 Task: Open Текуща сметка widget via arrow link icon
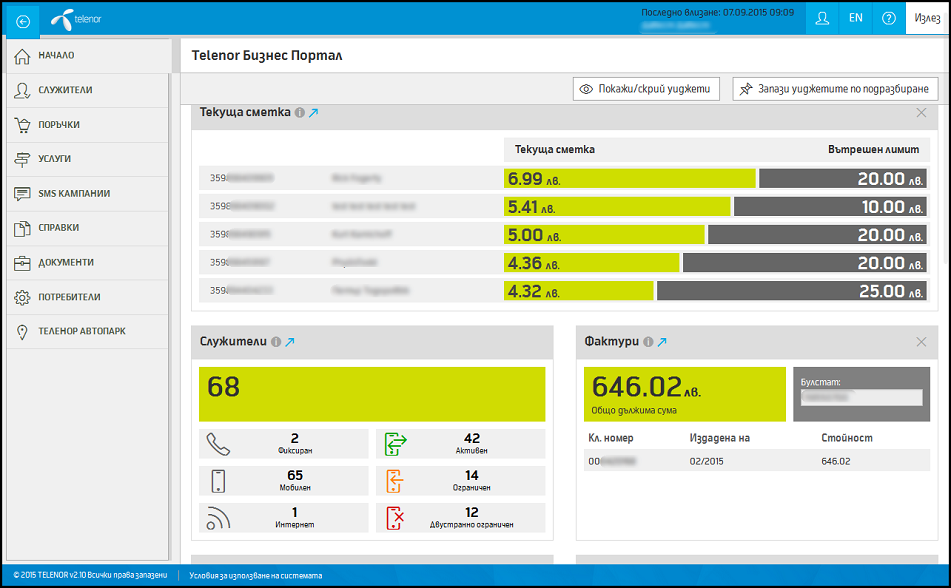[x=314, y=112]
